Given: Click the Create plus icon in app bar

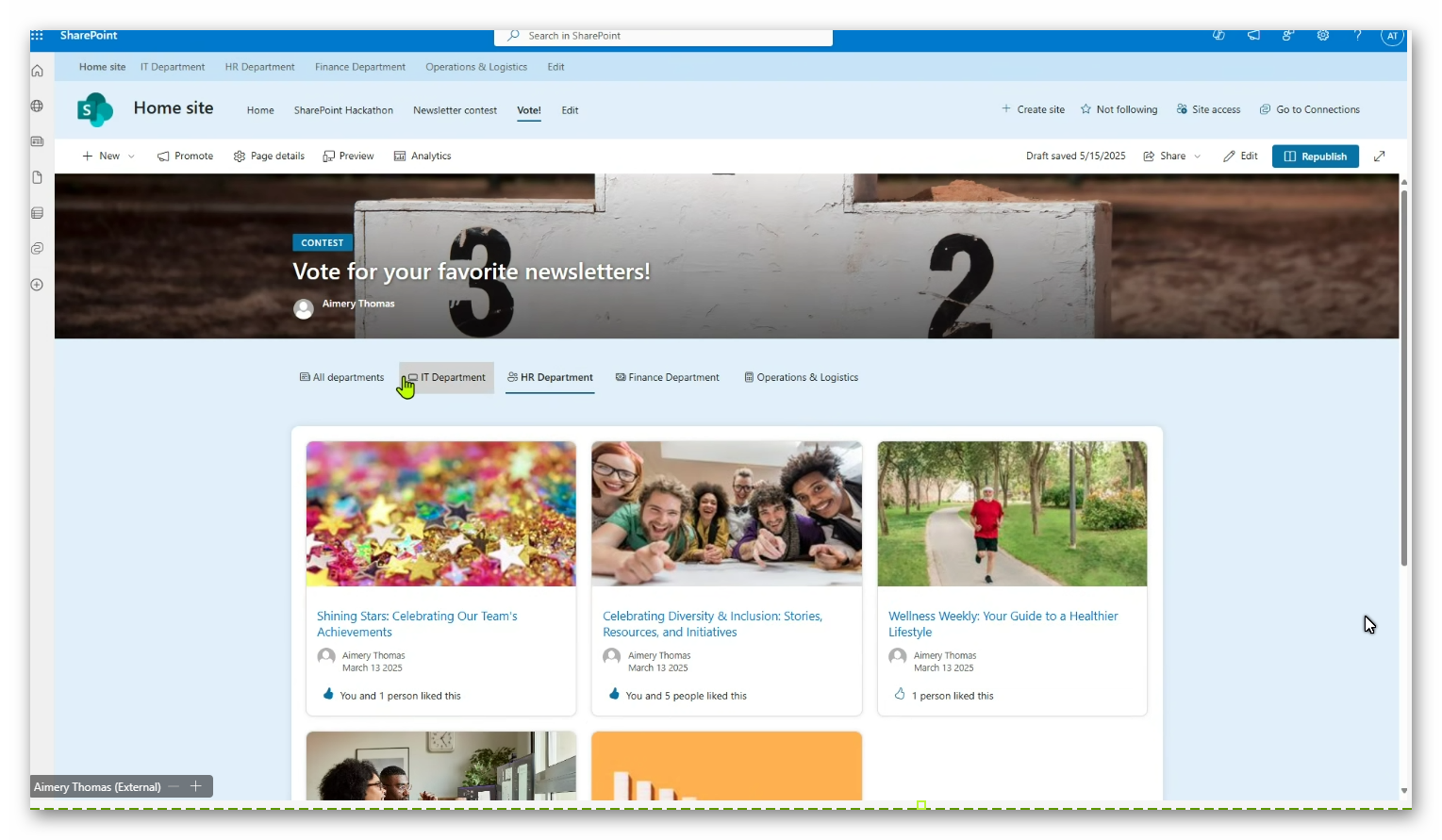Looking at the screenshot, I should 37,285.
